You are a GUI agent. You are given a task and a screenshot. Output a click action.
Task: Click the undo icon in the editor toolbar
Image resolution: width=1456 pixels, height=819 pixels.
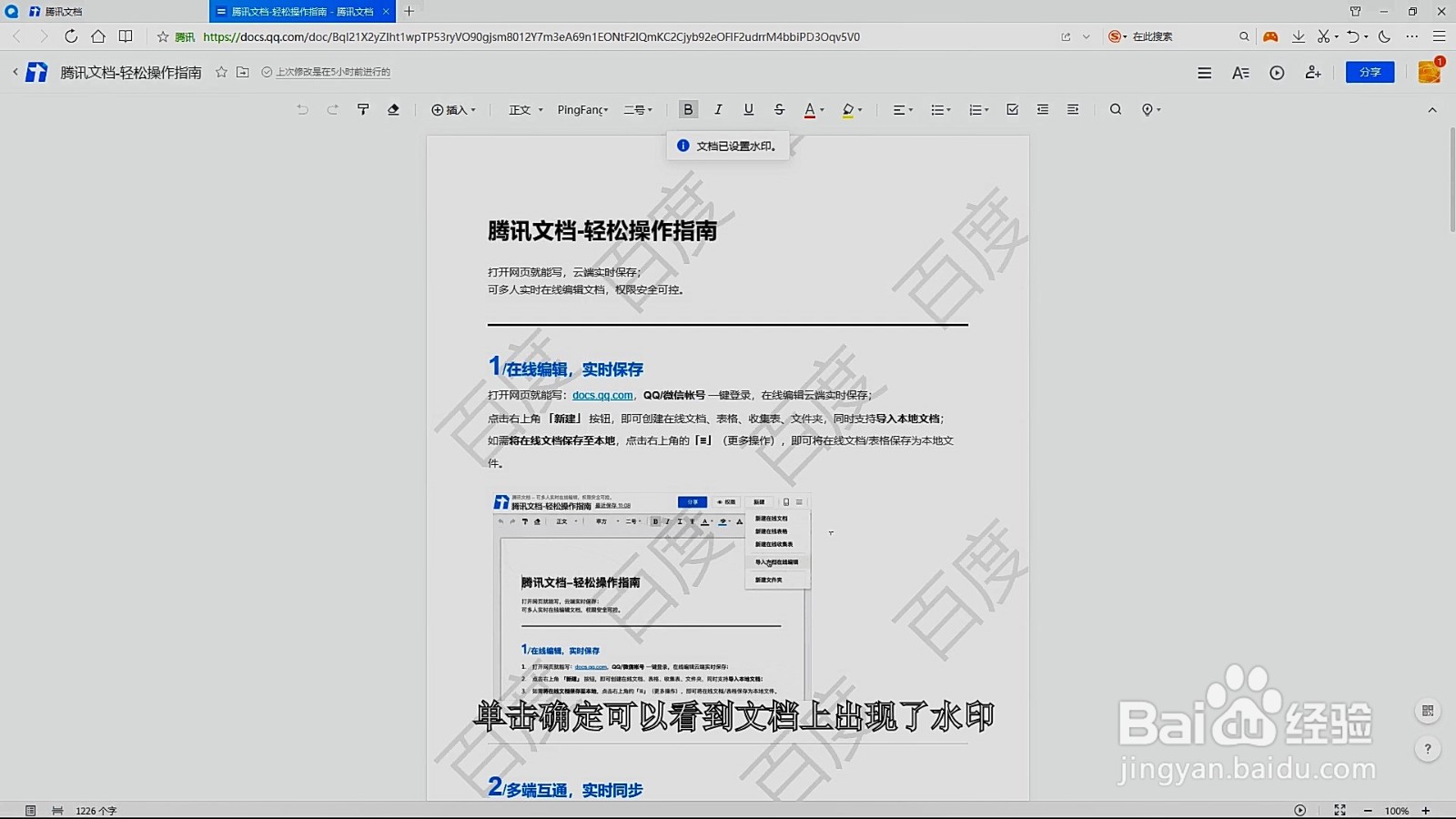point(302,109)
